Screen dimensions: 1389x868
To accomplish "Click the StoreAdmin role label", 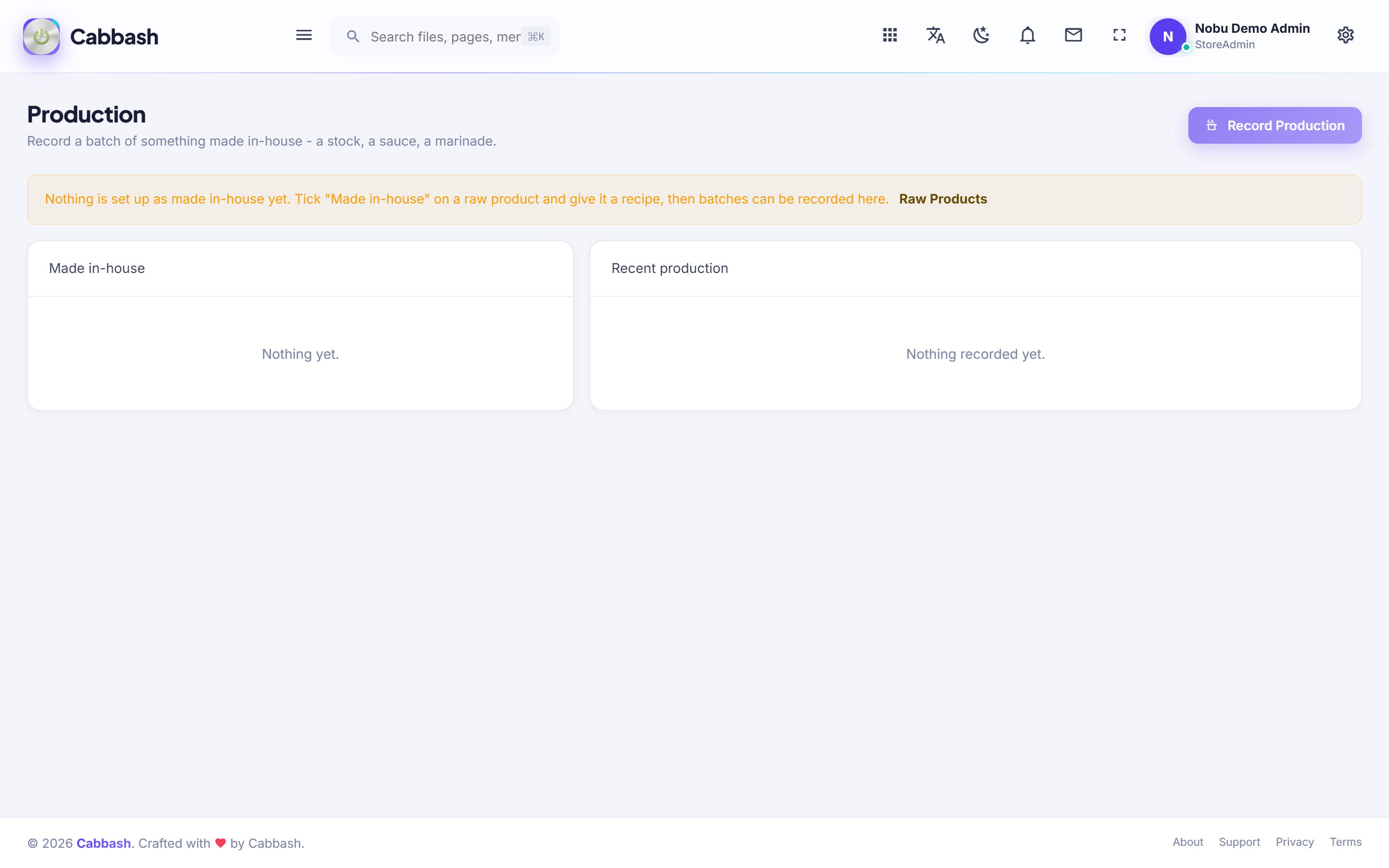I will (1224, 45).
